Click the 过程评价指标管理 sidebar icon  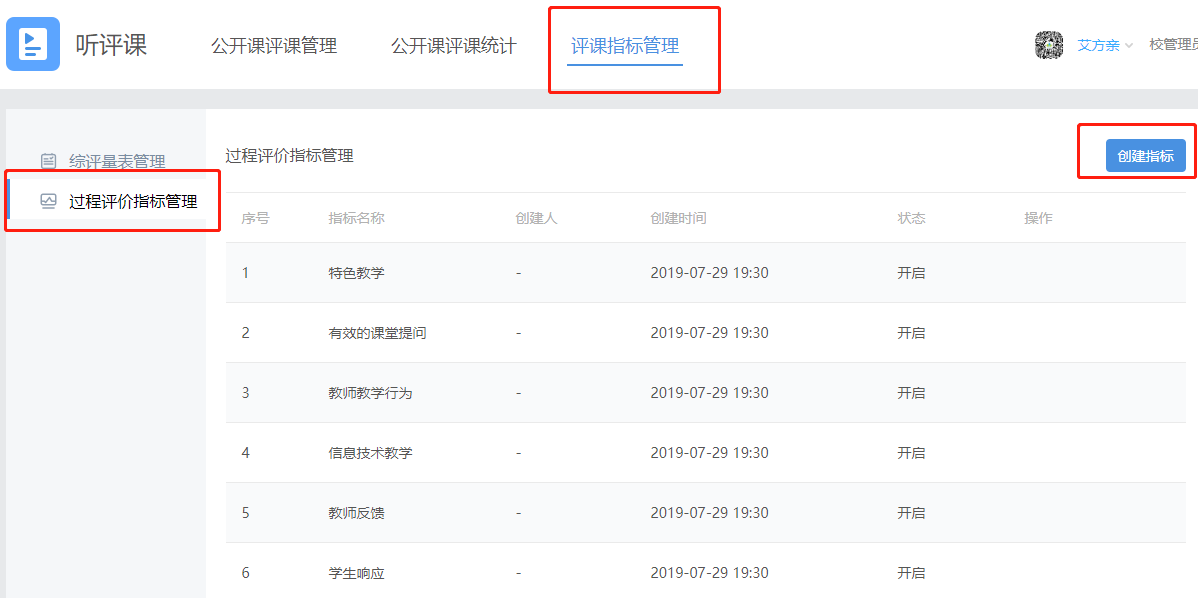point(48,201)
